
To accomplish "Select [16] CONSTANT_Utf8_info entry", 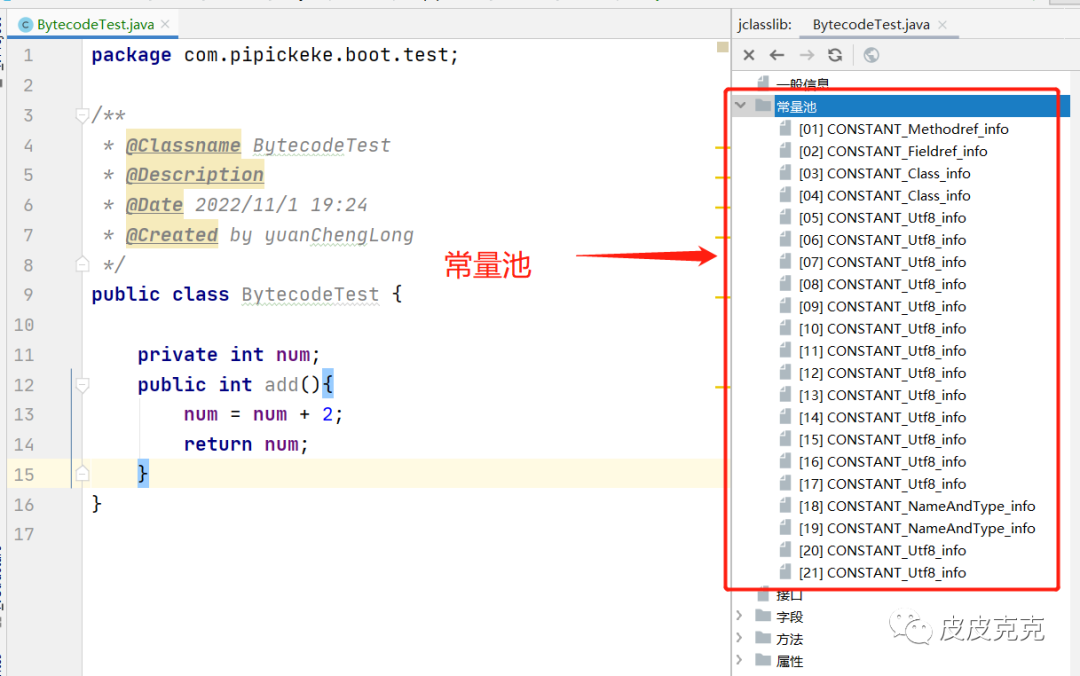I will (882, 462).
